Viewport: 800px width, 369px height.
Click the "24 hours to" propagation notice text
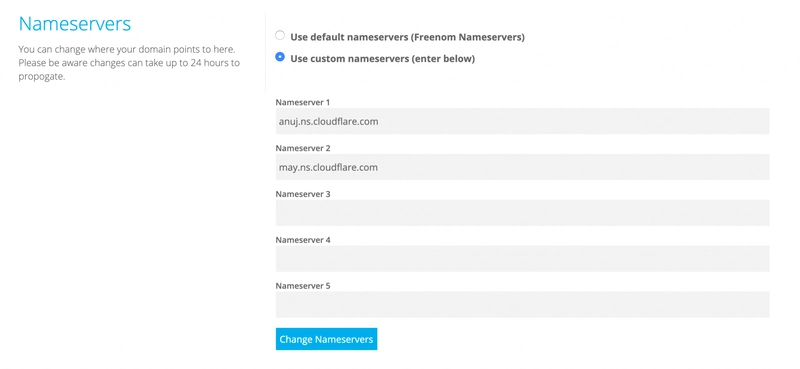(x=215, y=64)
